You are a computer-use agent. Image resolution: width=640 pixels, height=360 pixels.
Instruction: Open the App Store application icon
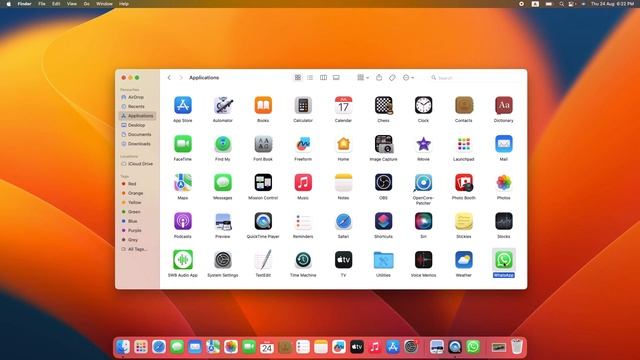(x=182, y=105)
